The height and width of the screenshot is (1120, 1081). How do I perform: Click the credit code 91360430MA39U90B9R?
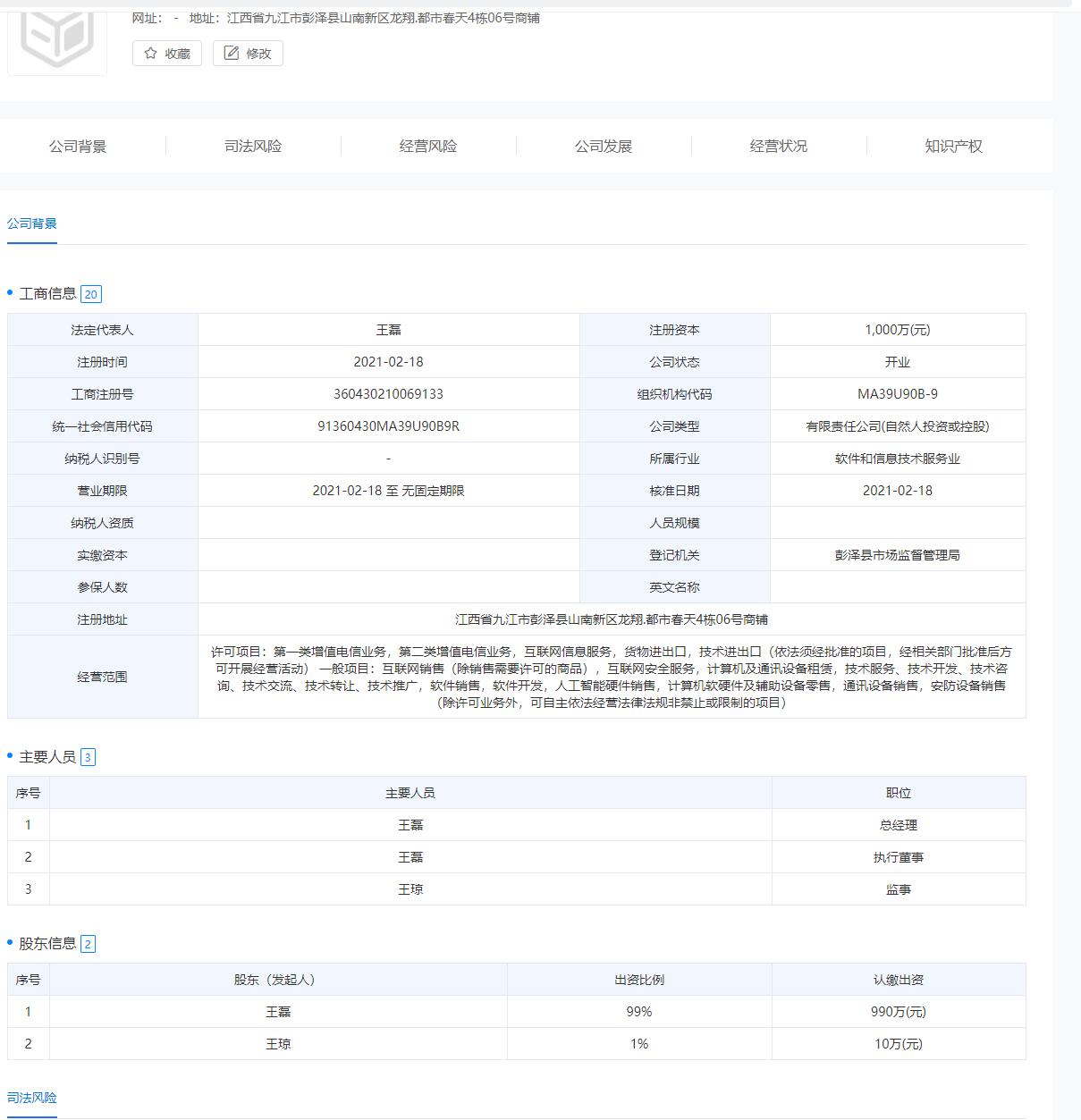tap(389, 426)
